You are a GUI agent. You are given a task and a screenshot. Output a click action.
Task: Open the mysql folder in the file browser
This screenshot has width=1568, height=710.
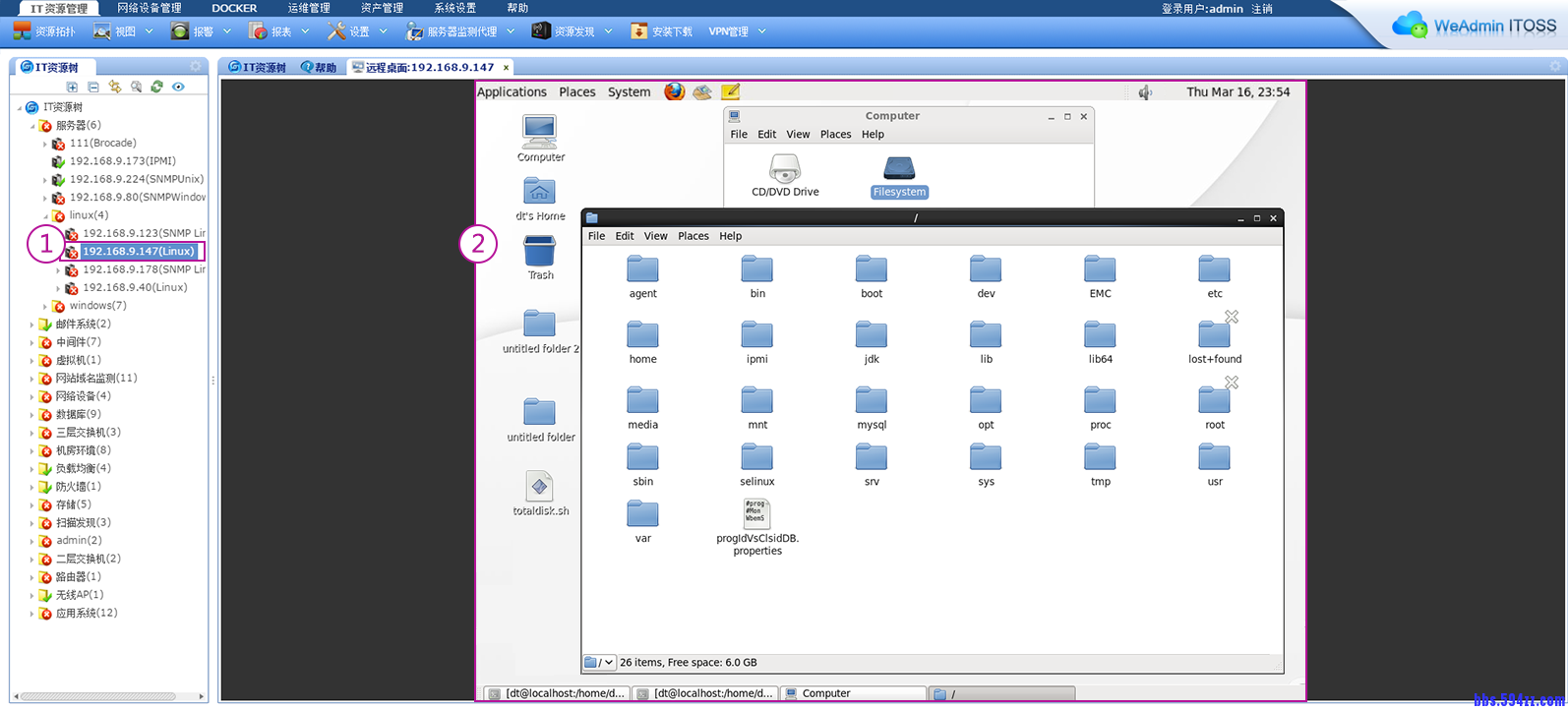(872, 408)
